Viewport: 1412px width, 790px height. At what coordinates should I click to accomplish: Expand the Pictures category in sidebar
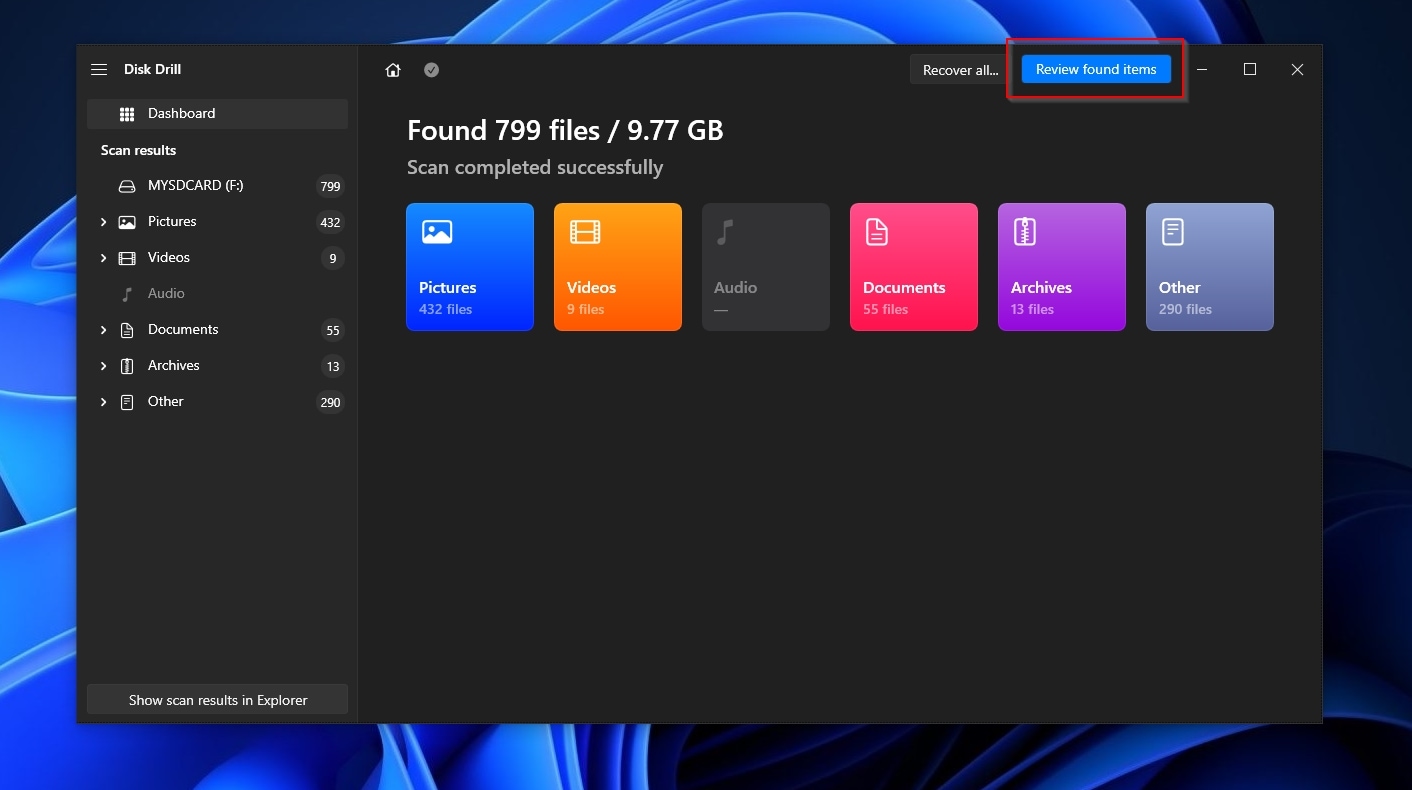point(103,221)
